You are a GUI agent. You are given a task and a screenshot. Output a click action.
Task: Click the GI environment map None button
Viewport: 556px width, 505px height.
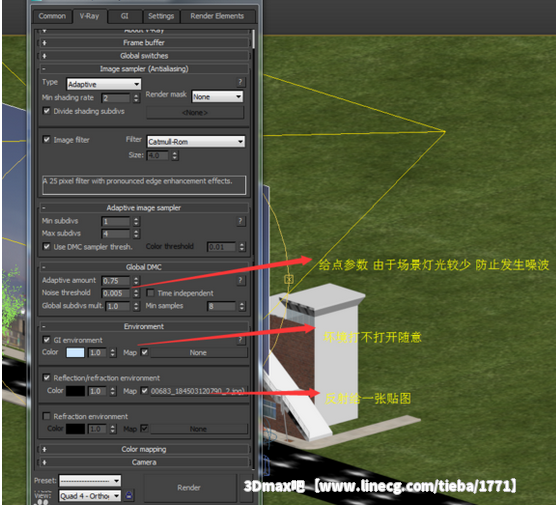(x=199, y=353)
